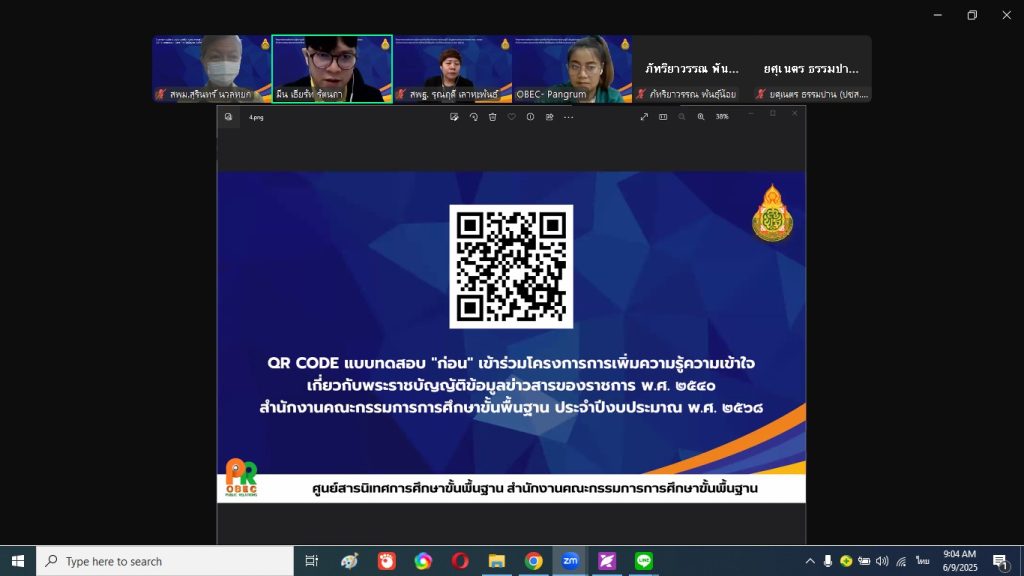Open Google Chrome from the taskbar
The image size is (1024, 576).
534,561
